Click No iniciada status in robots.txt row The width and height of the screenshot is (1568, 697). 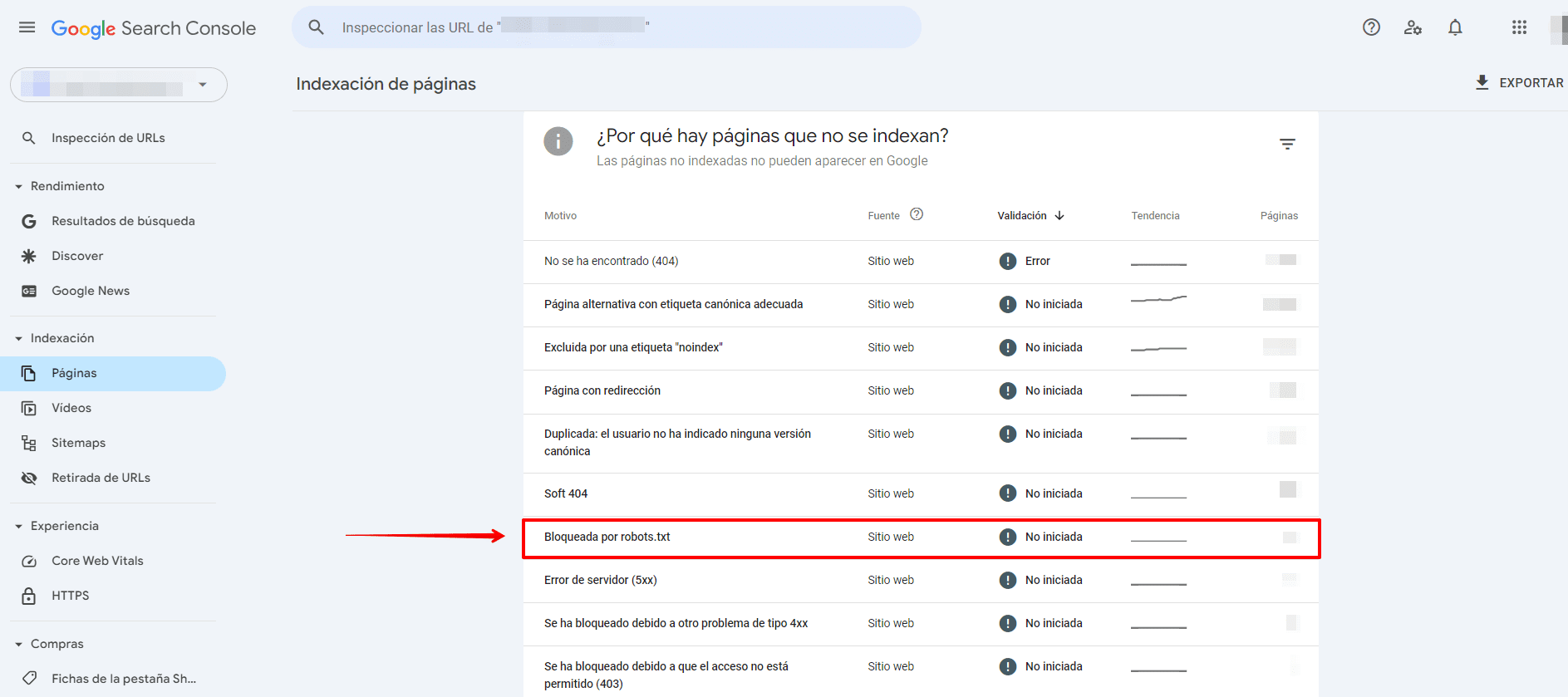(1054, 537)
